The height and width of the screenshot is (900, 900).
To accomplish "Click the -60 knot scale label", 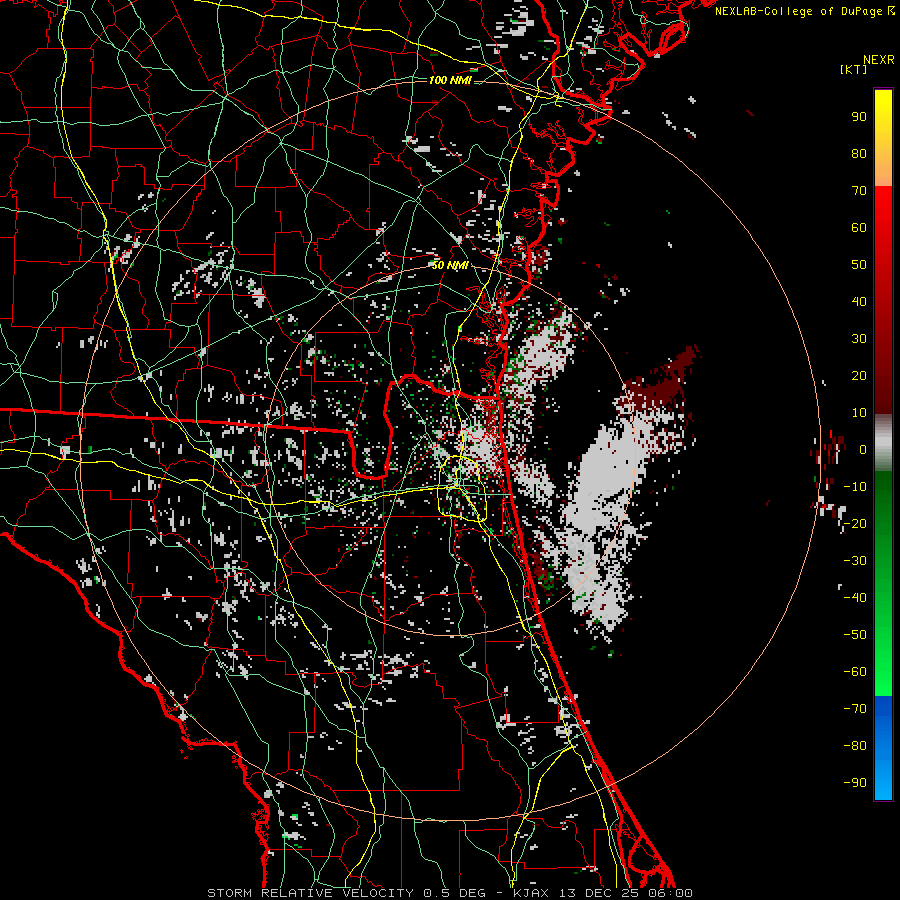I will click(x=855, y=672).
